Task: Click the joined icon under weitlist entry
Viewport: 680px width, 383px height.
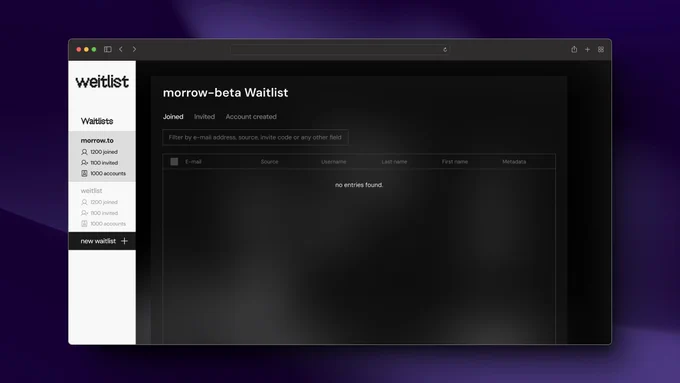Action: (84, 202)
